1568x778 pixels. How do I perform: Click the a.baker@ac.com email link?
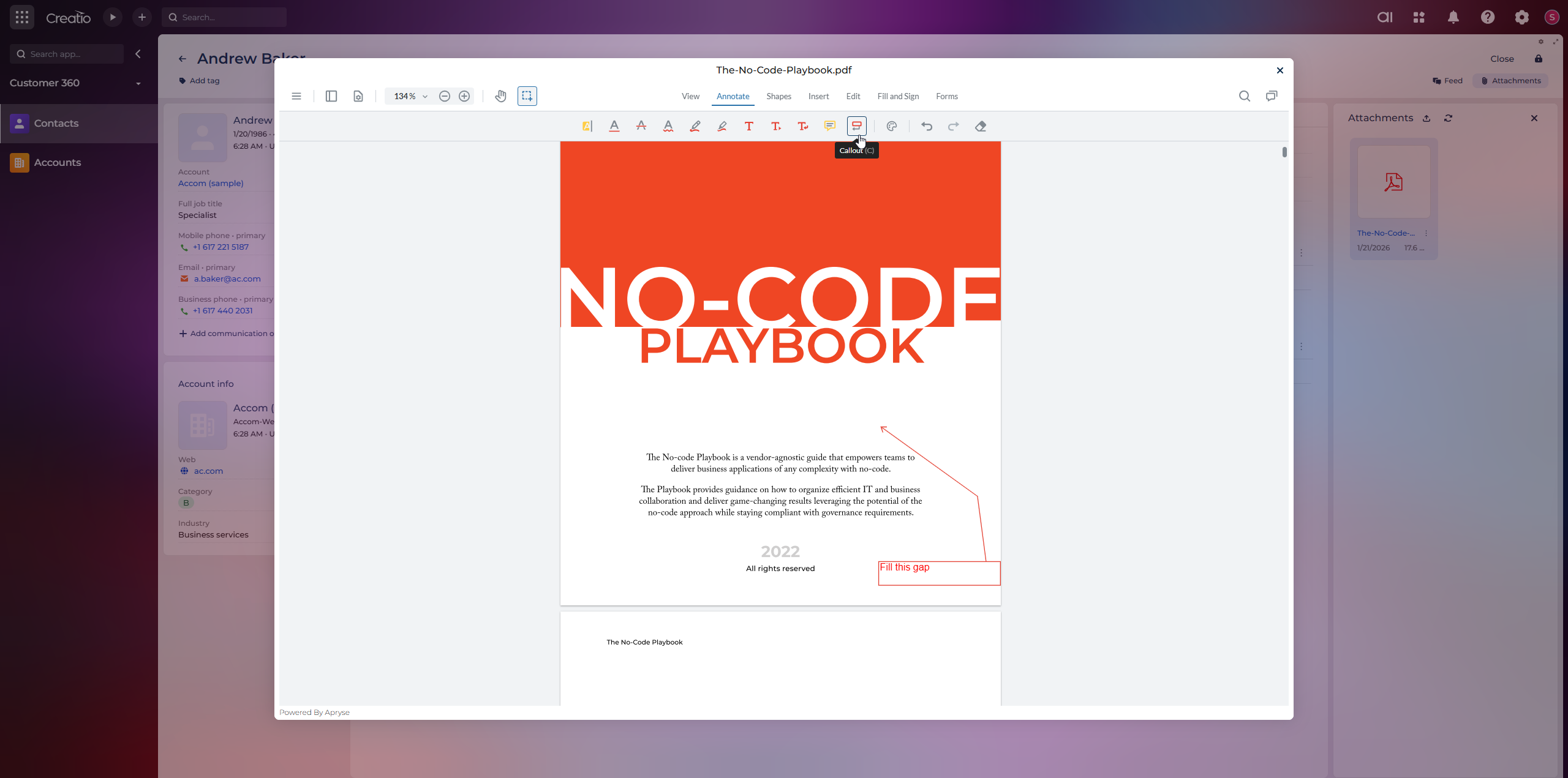pos(227,279)
